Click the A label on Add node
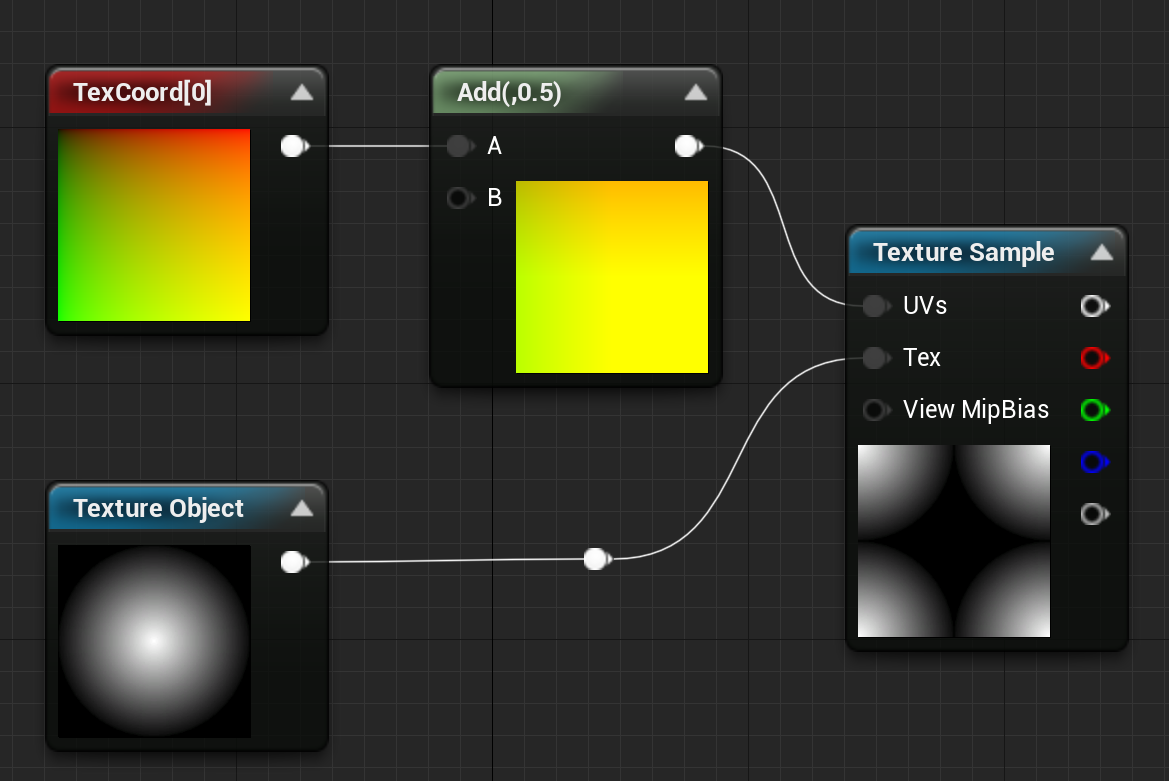 click(x=494, y=146)
